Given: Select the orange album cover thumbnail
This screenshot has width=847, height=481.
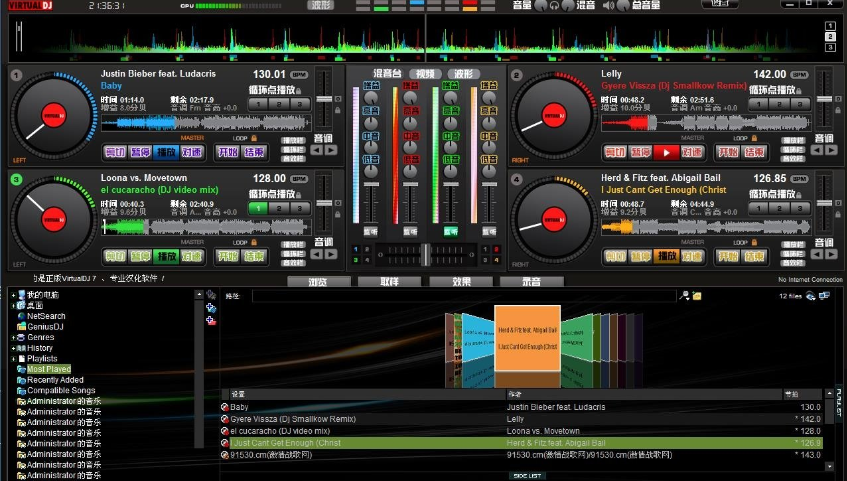Looking at the screenshot, I should [527, 338].
